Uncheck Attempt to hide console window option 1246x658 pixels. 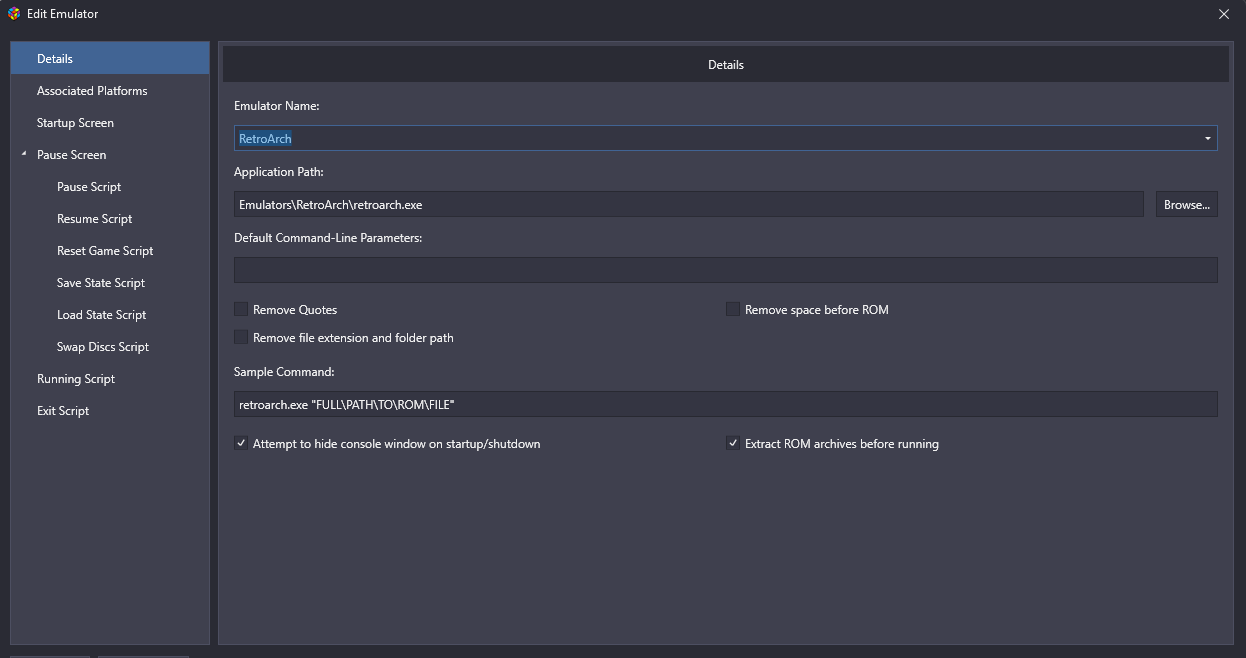241,443
